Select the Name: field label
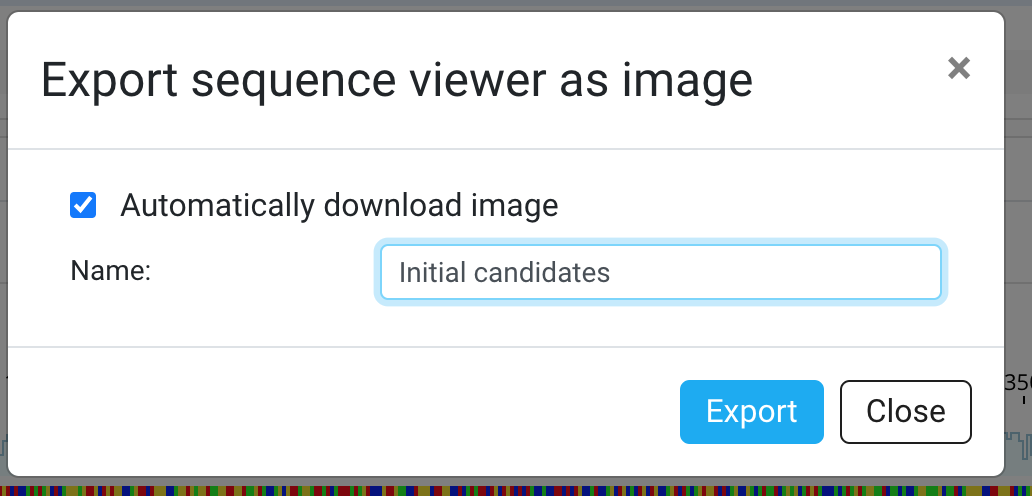The width and height of the screenshot is (1032, 496). point(111,270)
